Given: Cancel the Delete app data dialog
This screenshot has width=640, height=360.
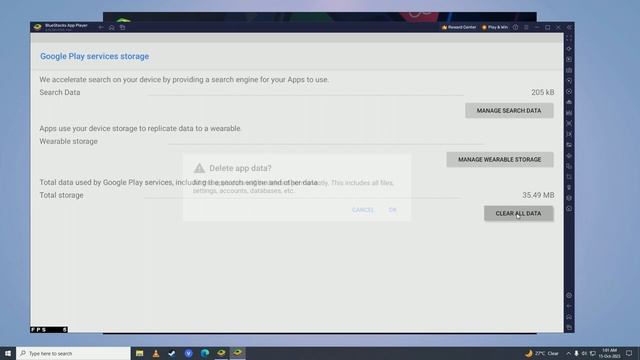Looking at the screenshot, I should coord(362,210).
